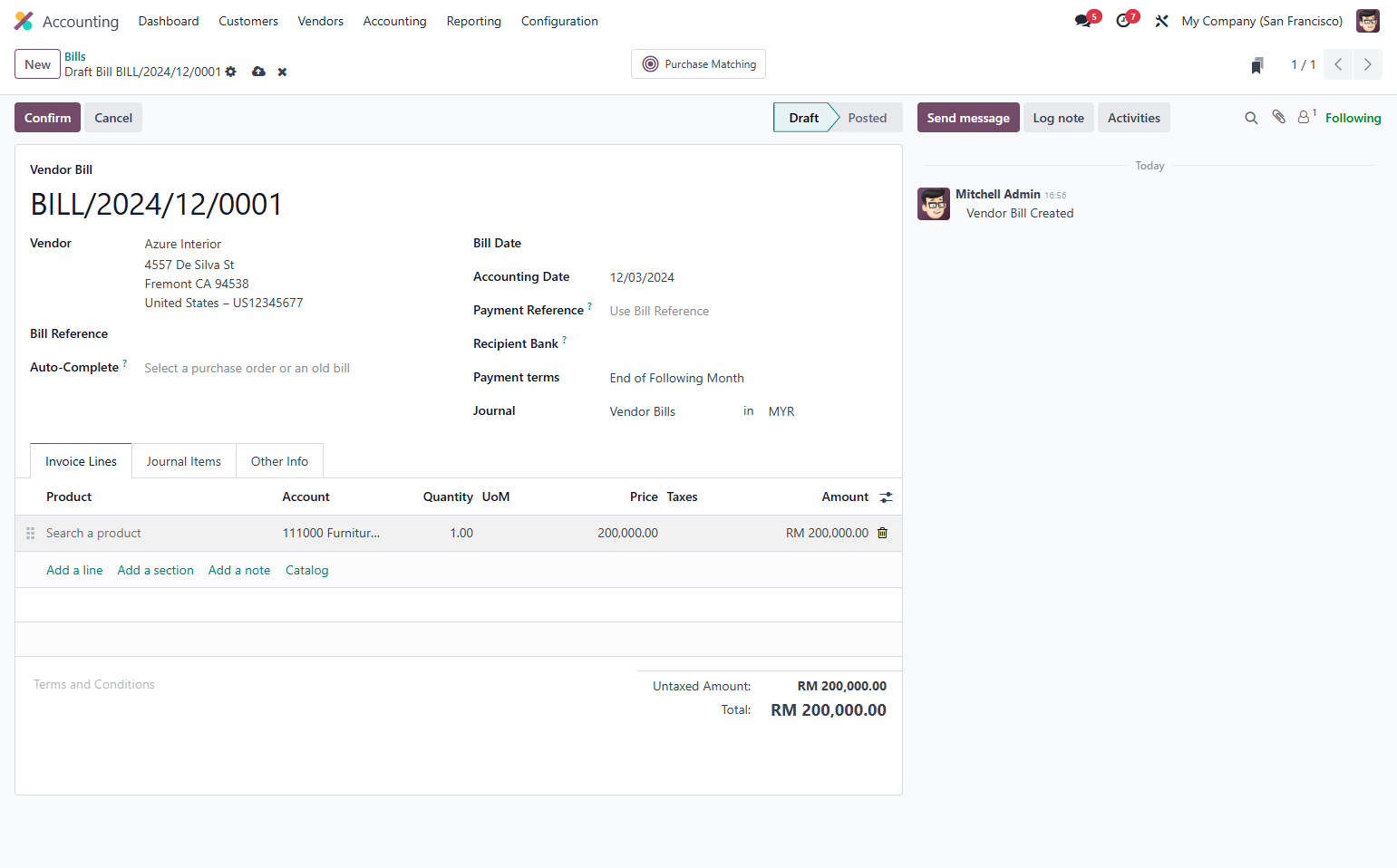The height and width of the screenshot is (868, 1397).
Task: Go to next record arrow
Action: coord(1368,64)
